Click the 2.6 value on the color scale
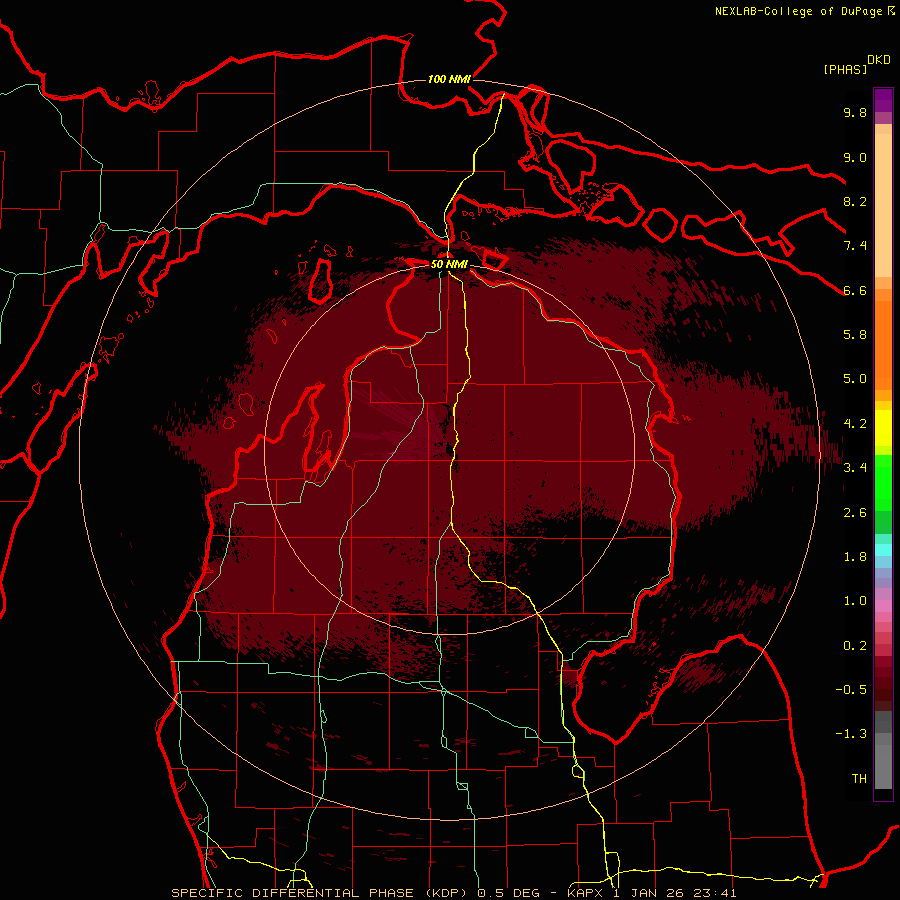 coord(855,513)
